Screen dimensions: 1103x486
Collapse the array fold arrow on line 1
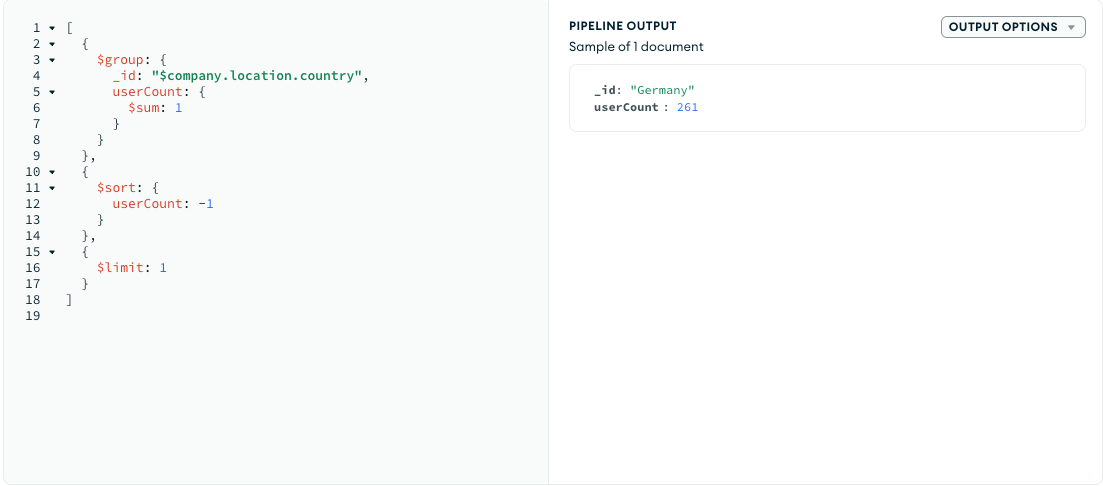click(52, 28)
